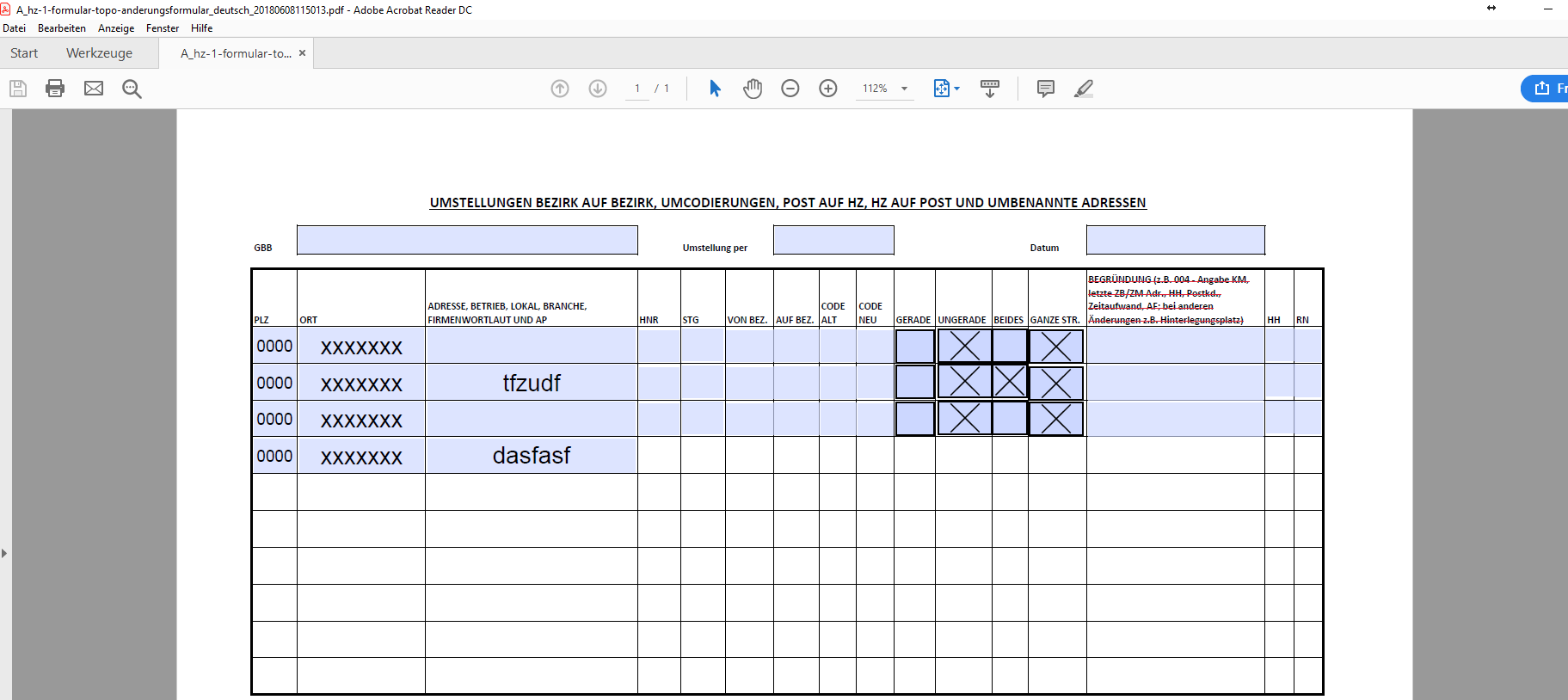
Task: Go to next page arrow icon
Action: 598,89
